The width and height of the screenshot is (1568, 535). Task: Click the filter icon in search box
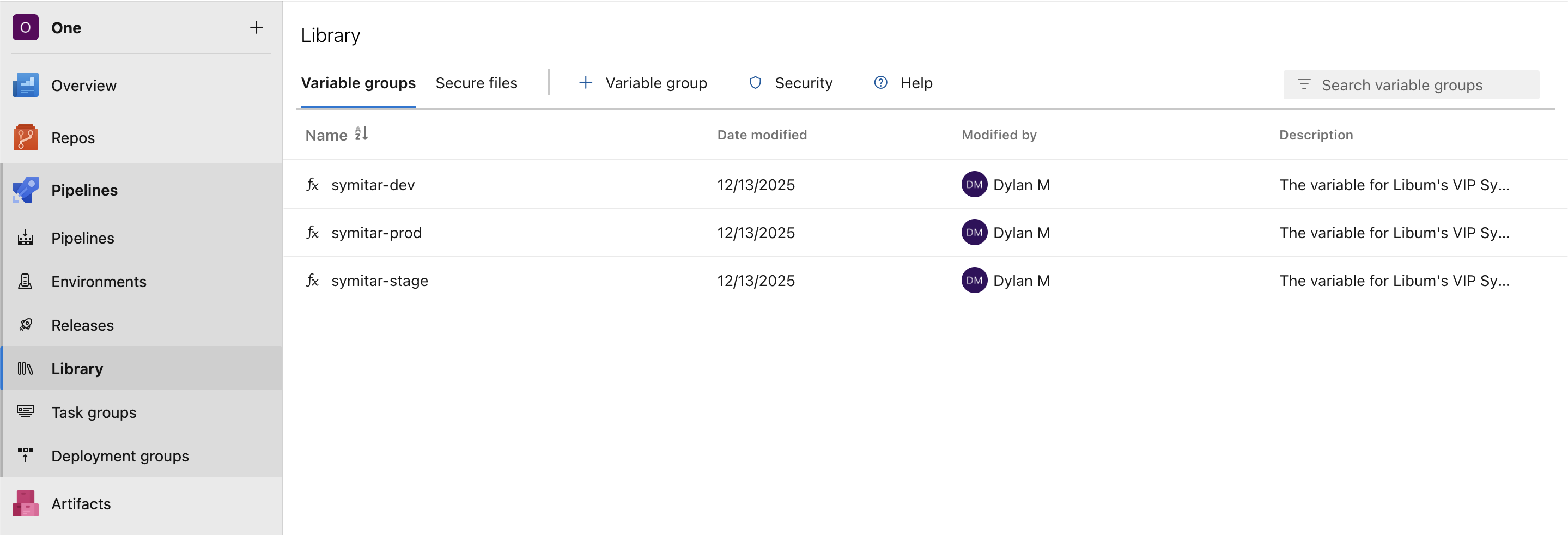pos(1304,84)
